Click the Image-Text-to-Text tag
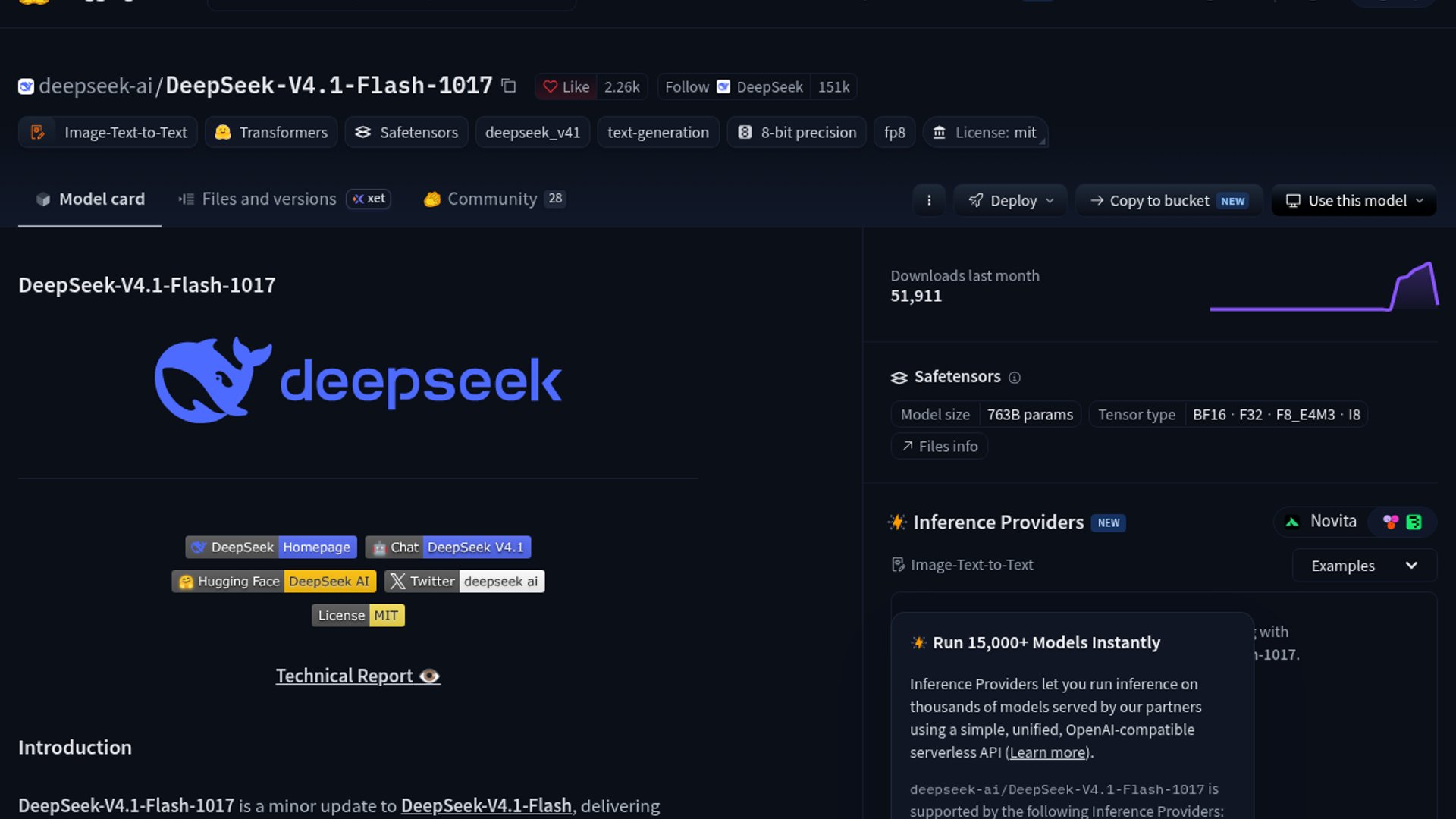 [x=108, y=133]
